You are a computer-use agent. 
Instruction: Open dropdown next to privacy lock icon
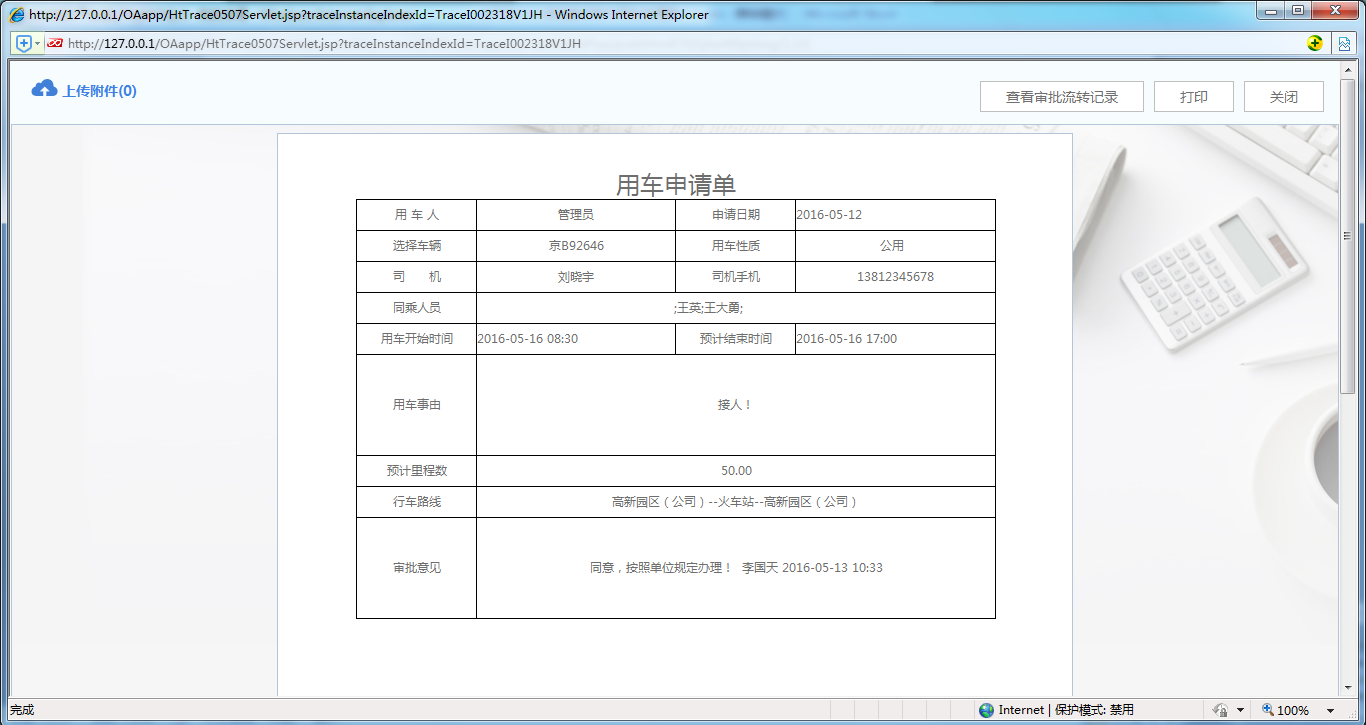point(1239,711)
